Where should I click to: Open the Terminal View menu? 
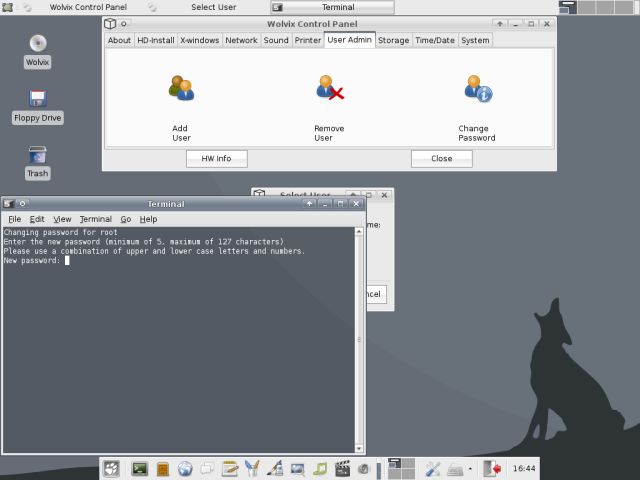click(62, 219)
